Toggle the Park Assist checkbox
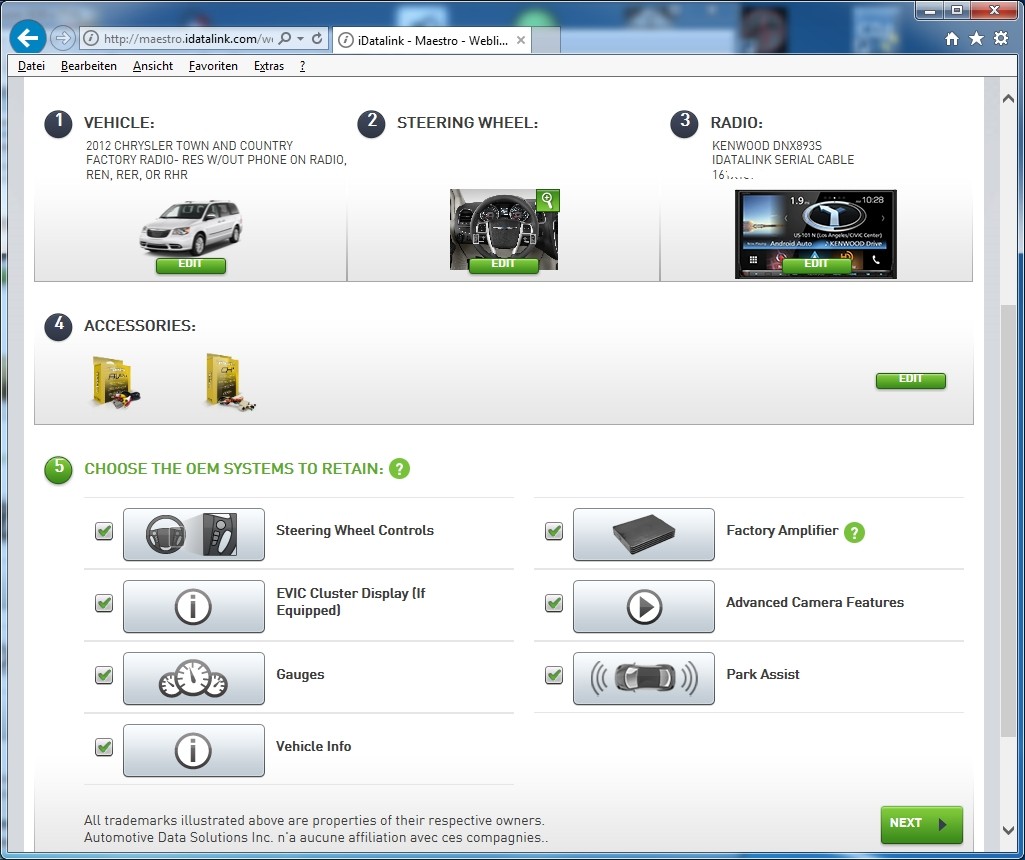 pos(554,675)
